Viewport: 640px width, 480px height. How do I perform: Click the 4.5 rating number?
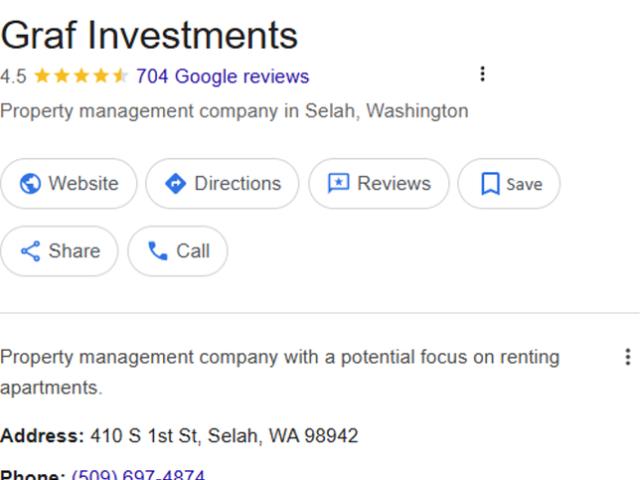[13, 76]
